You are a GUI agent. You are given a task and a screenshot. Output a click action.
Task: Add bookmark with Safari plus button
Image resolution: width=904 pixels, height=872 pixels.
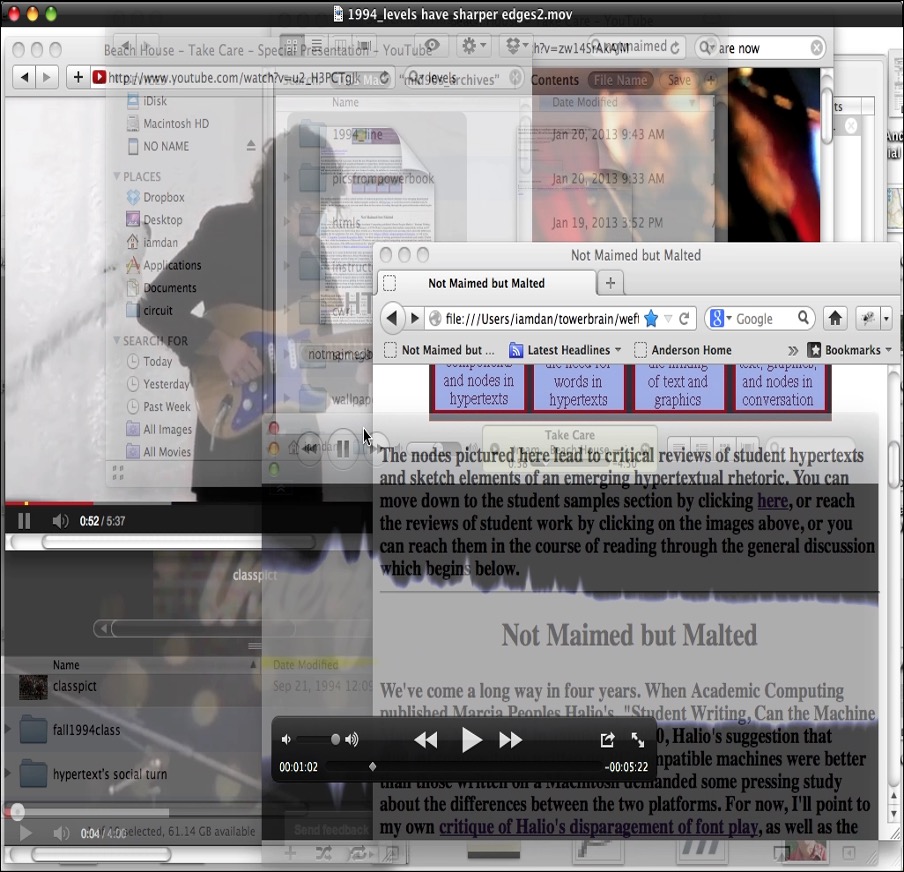[78, 77]
